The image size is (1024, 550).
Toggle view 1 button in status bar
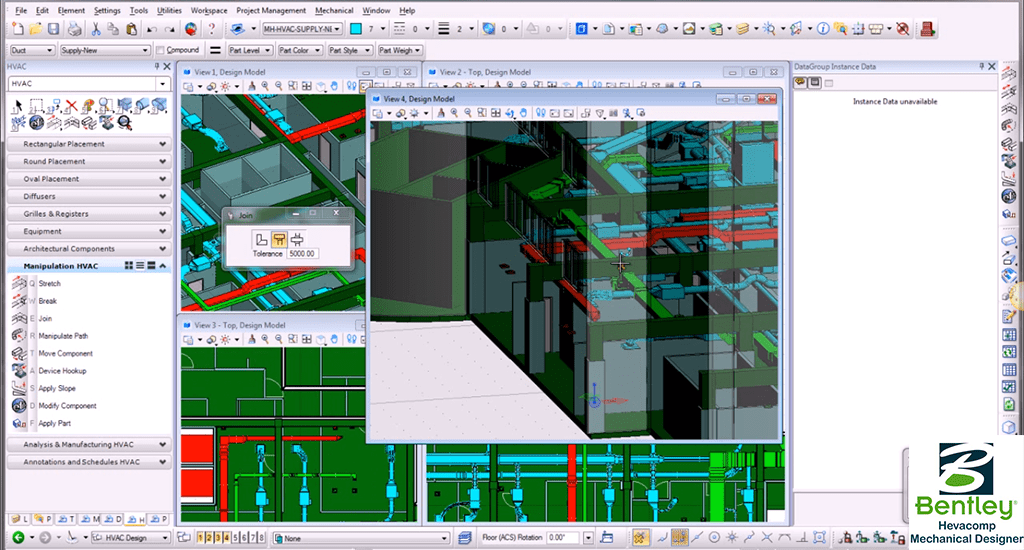[200, 538]
